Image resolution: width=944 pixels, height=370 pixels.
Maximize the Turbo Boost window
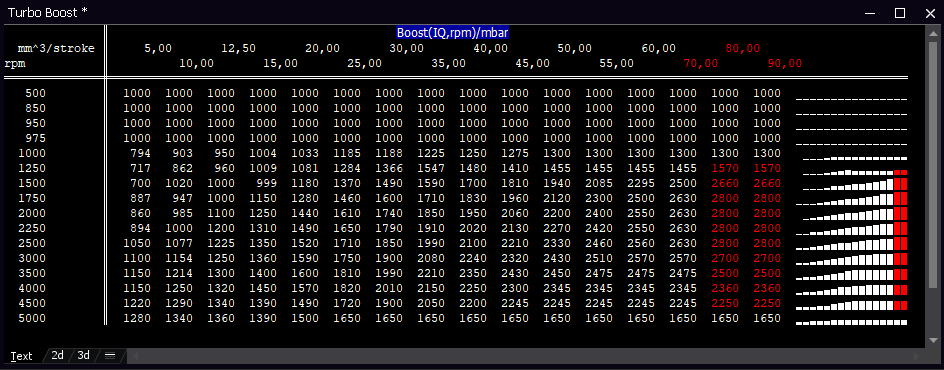pyautogui.click(x=900, y=13)
